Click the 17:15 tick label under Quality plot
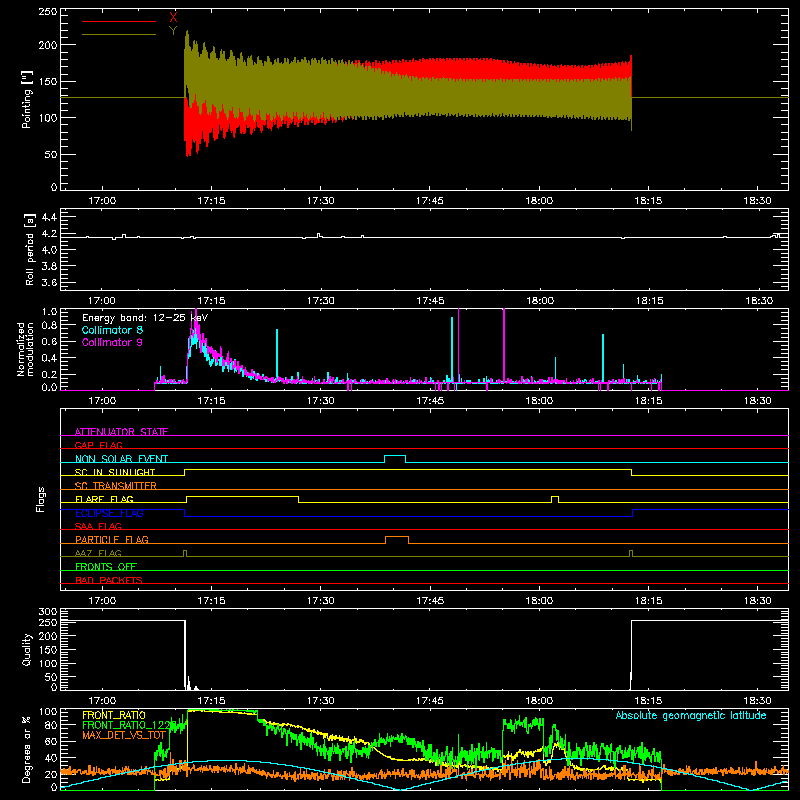Image resolution: width=800 pixels, height=800 pixels. (211, 701)
